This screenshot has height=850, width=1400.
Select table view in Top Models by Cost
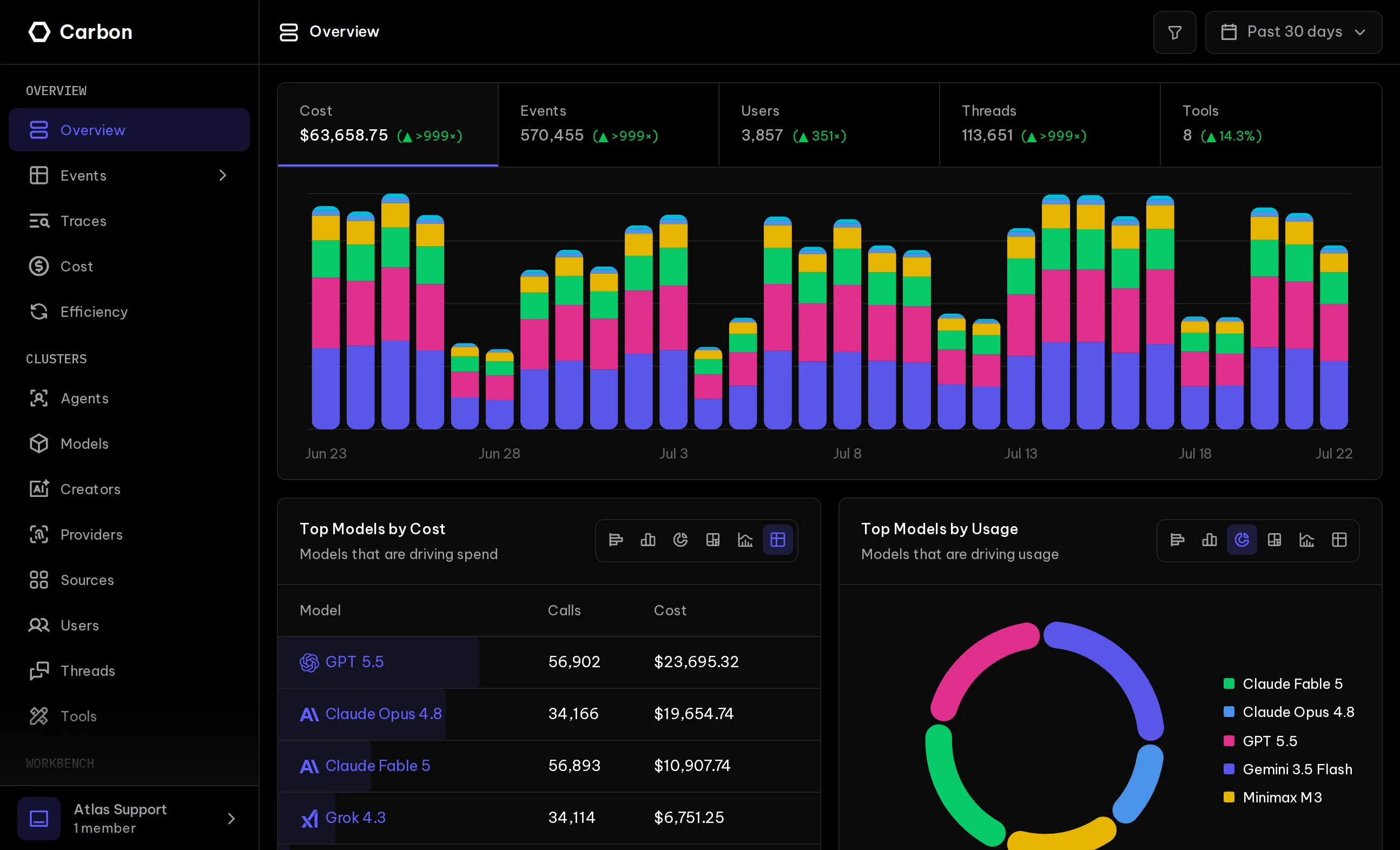coord(778,540)
